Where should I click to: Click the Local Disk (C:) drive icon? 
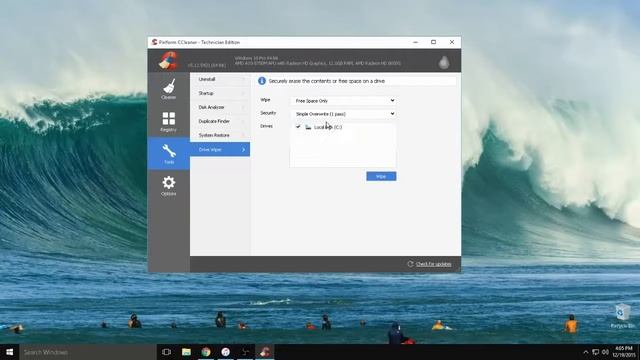[x=308, y=127]
